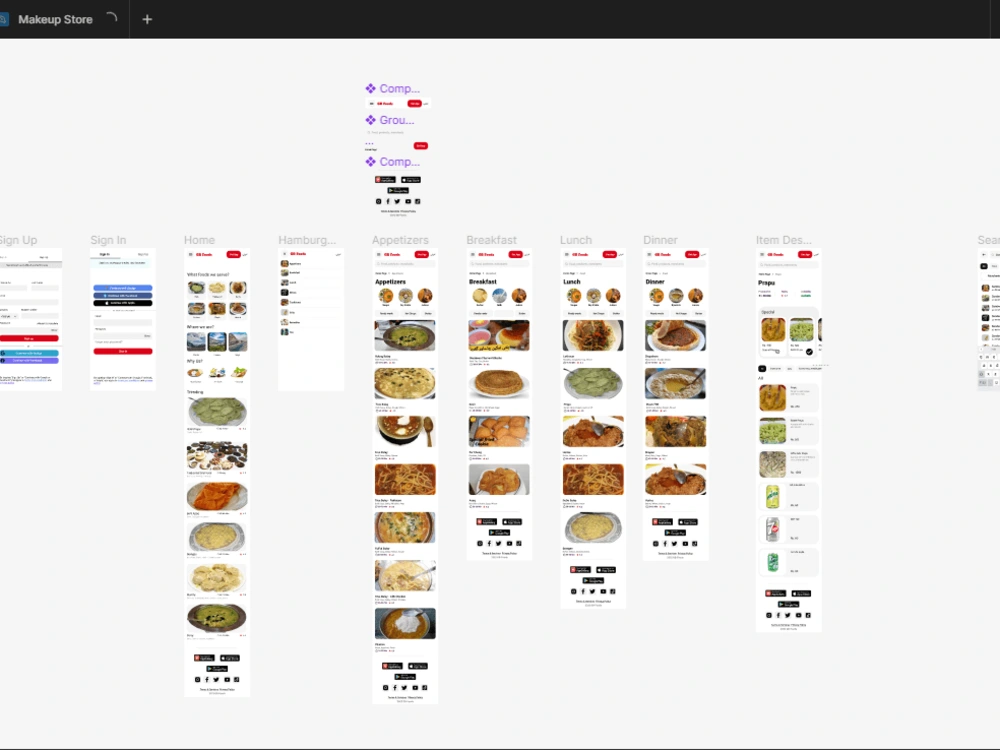Screen dimensions: 1000x750
Task: Click hamburger icon in Item Des... frame header
Action: (761, 254)
